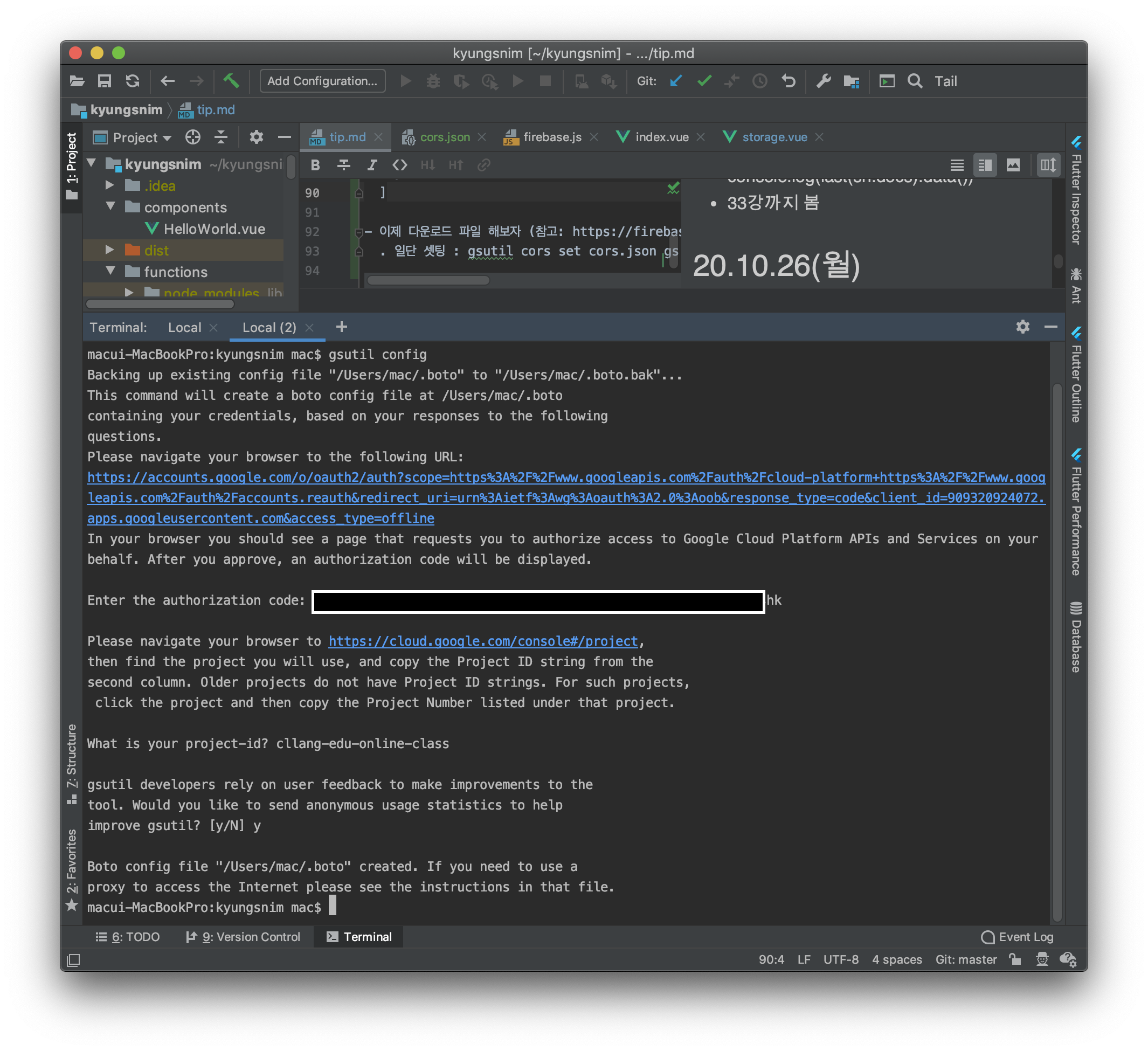Image resolution: width=1148 pixels, height=1051 pixels.
Task: Click the Git commit checkmark icon
Action: tap(704, 81)
